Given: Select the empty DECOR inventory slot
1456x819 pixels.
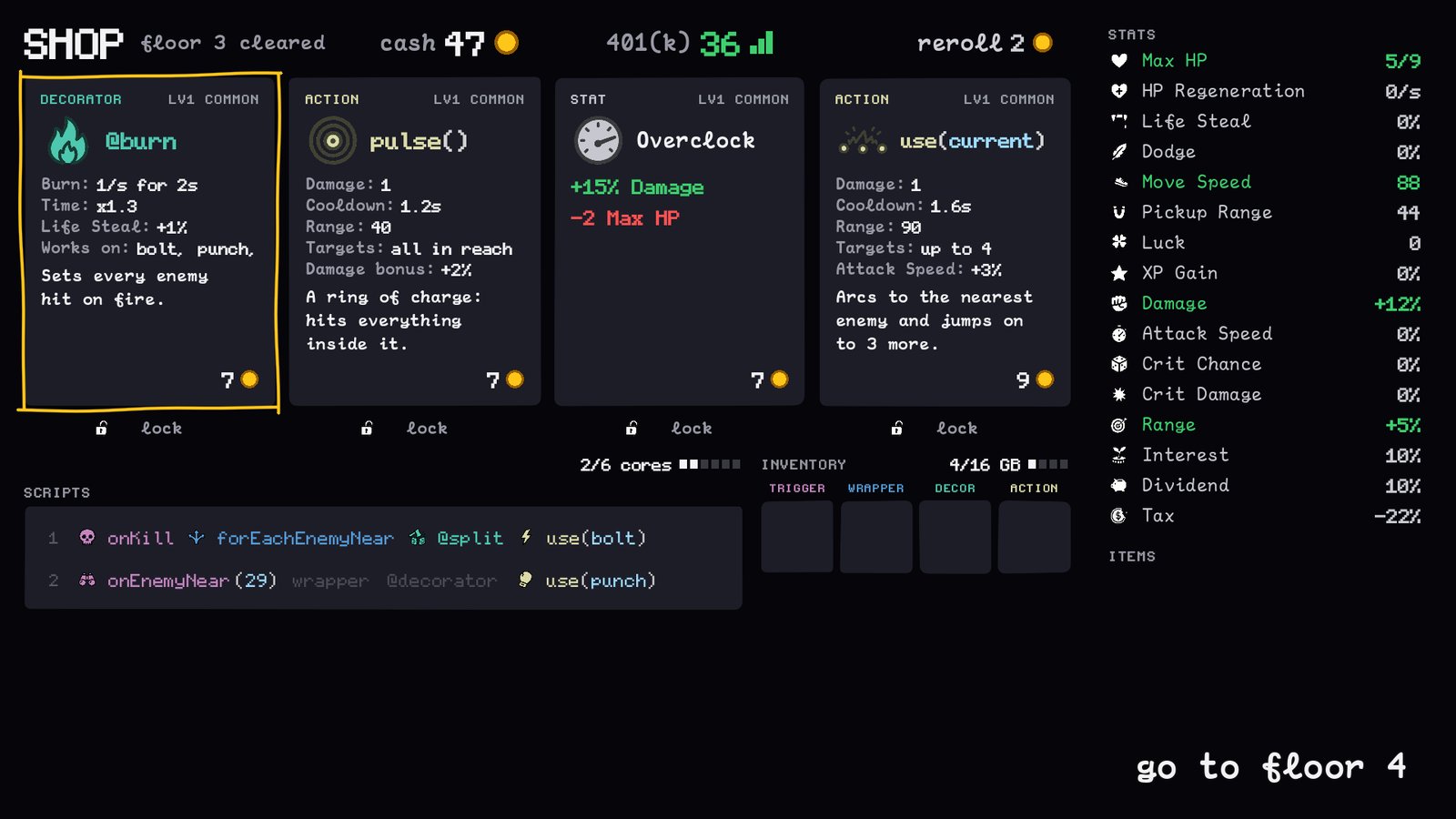Looking at the screenshot, I should click(x=955, y=537).
